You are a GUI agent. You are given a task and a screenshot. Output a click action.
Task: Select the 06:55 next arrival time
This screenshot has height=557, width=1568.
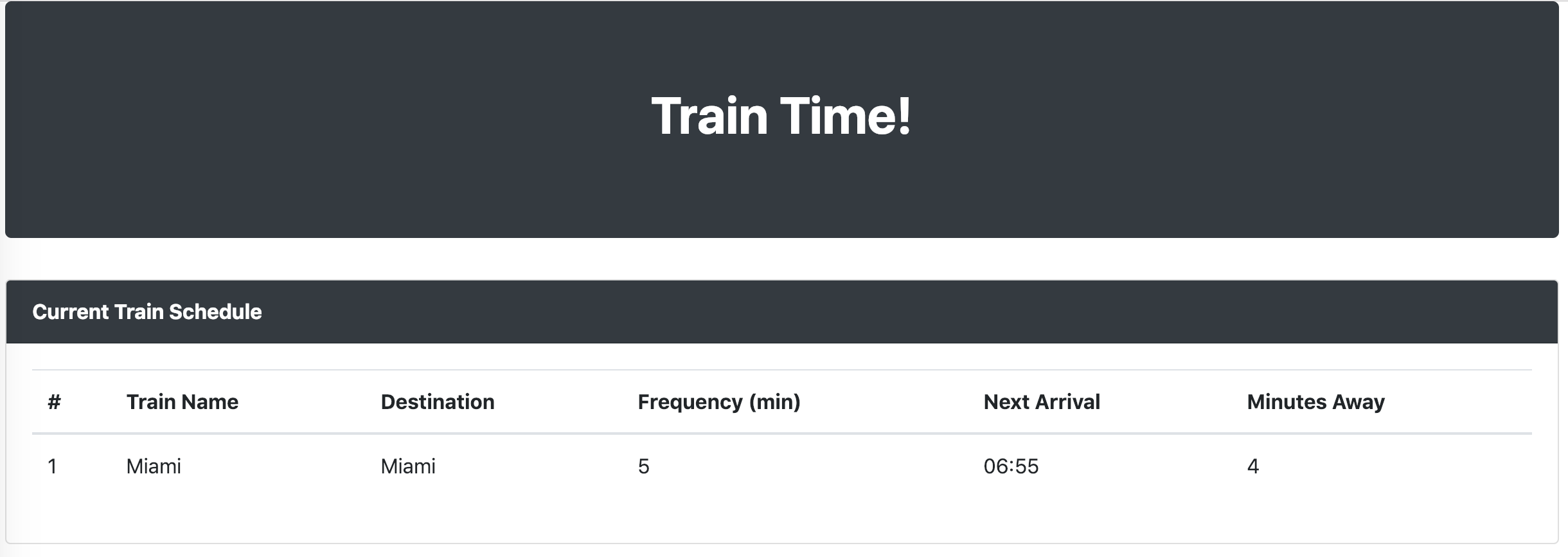1011,466
